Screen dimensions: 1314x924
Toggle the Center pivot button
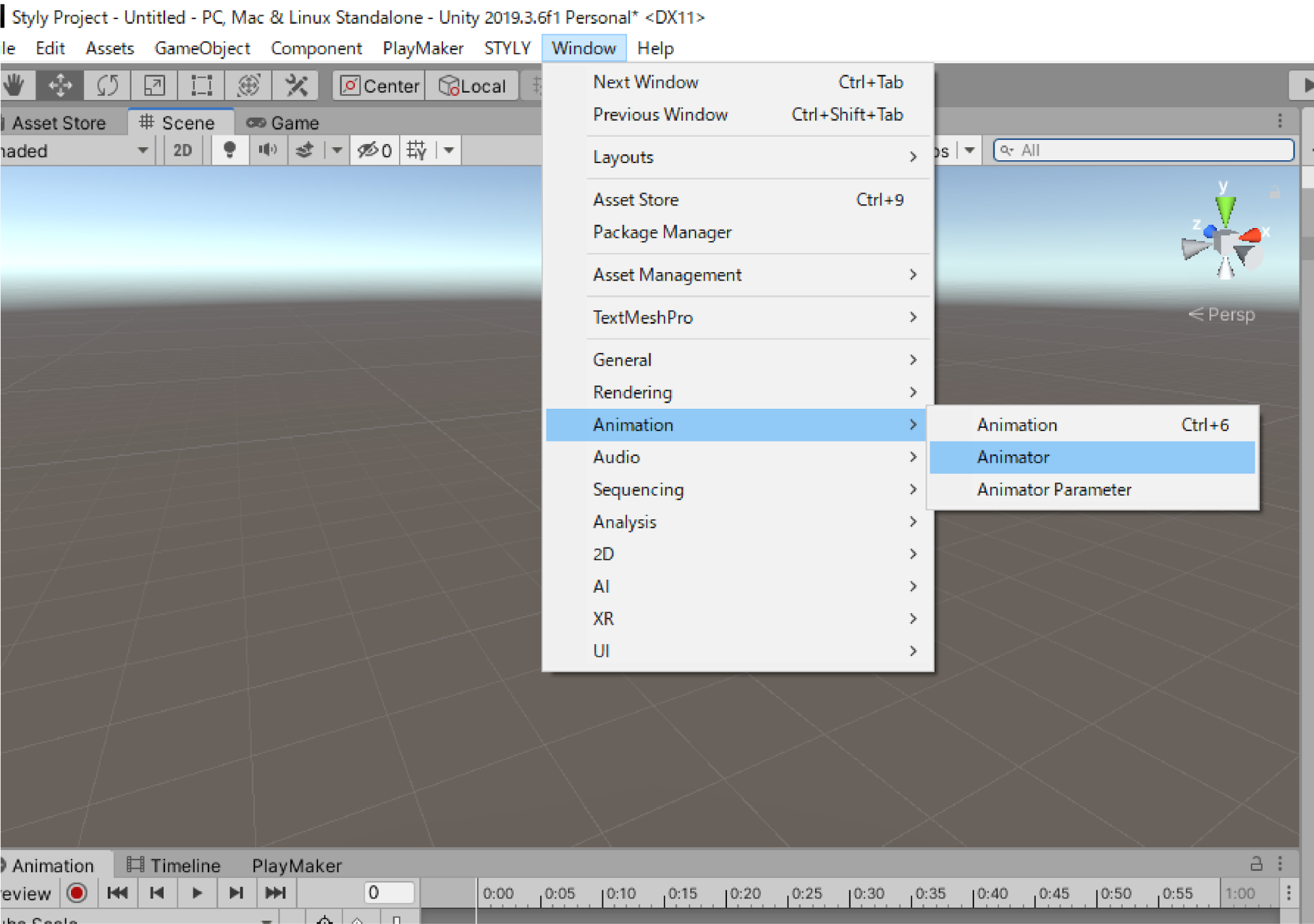[379, 86]
